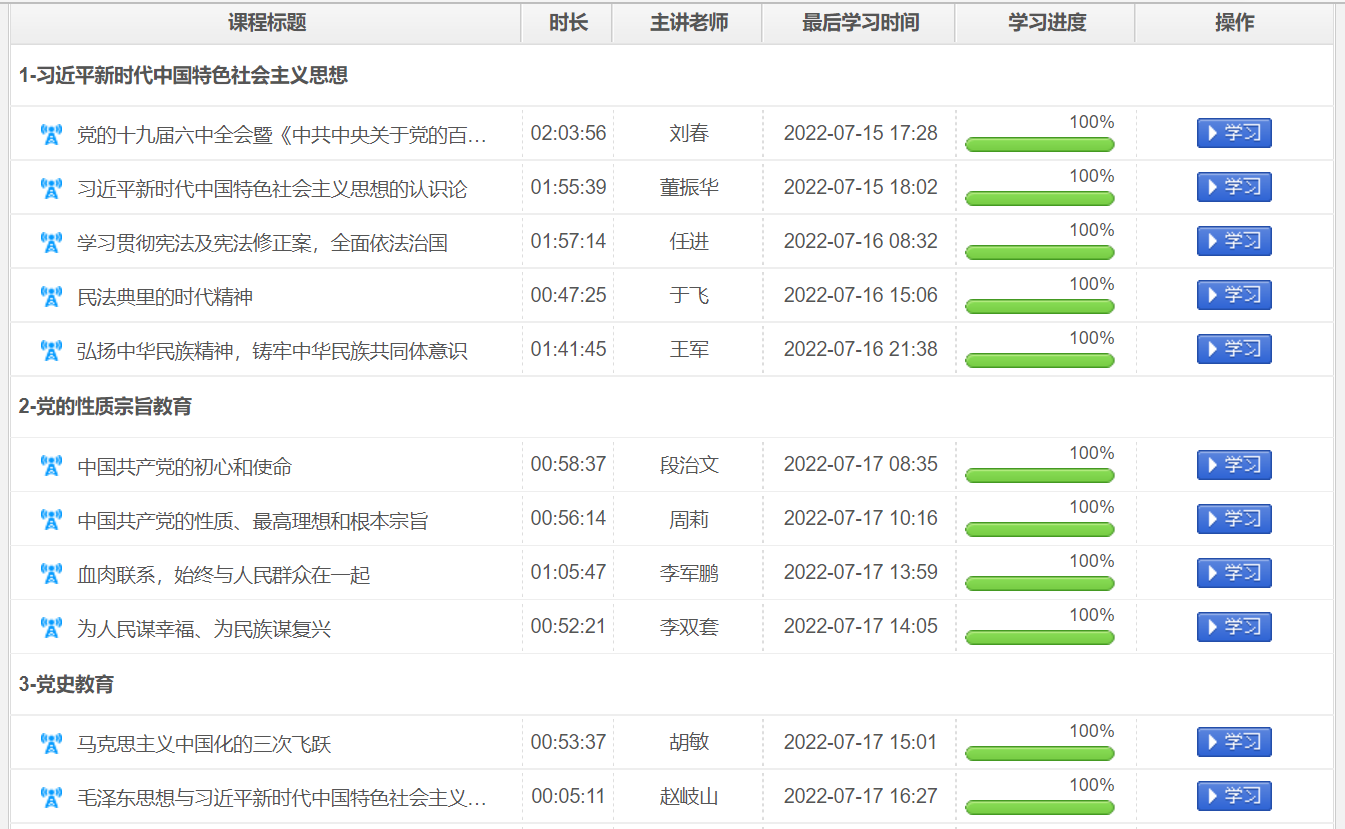
Task: Click broadcast icon beside 中国共产党的初心和使命
Action: (51, 467)
